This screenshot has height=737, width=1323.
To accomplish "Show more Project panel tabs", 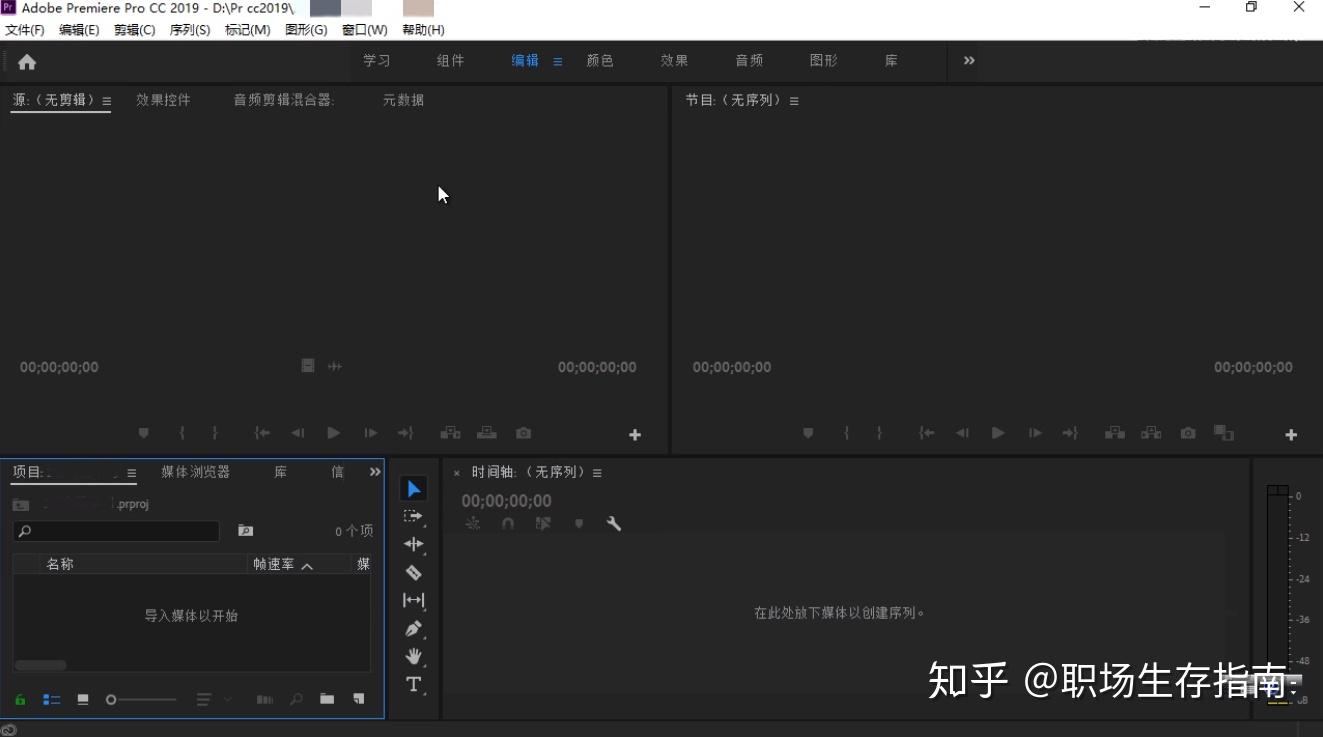I will coord(375,472).
